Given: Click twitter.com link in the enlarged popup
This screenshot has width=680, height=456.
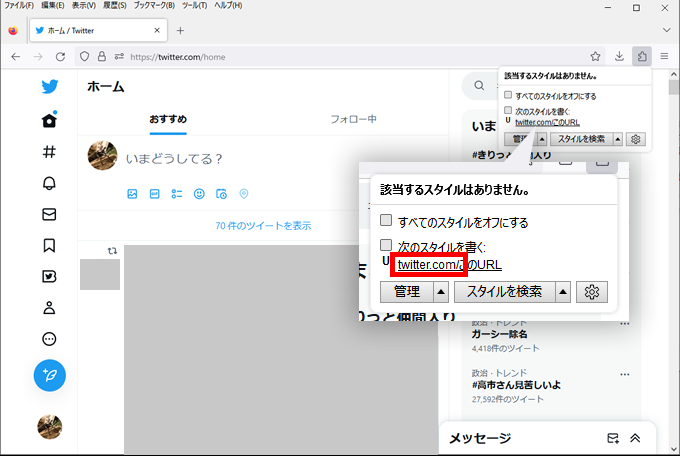Looking at the screenshot, I should pos(428,265).
